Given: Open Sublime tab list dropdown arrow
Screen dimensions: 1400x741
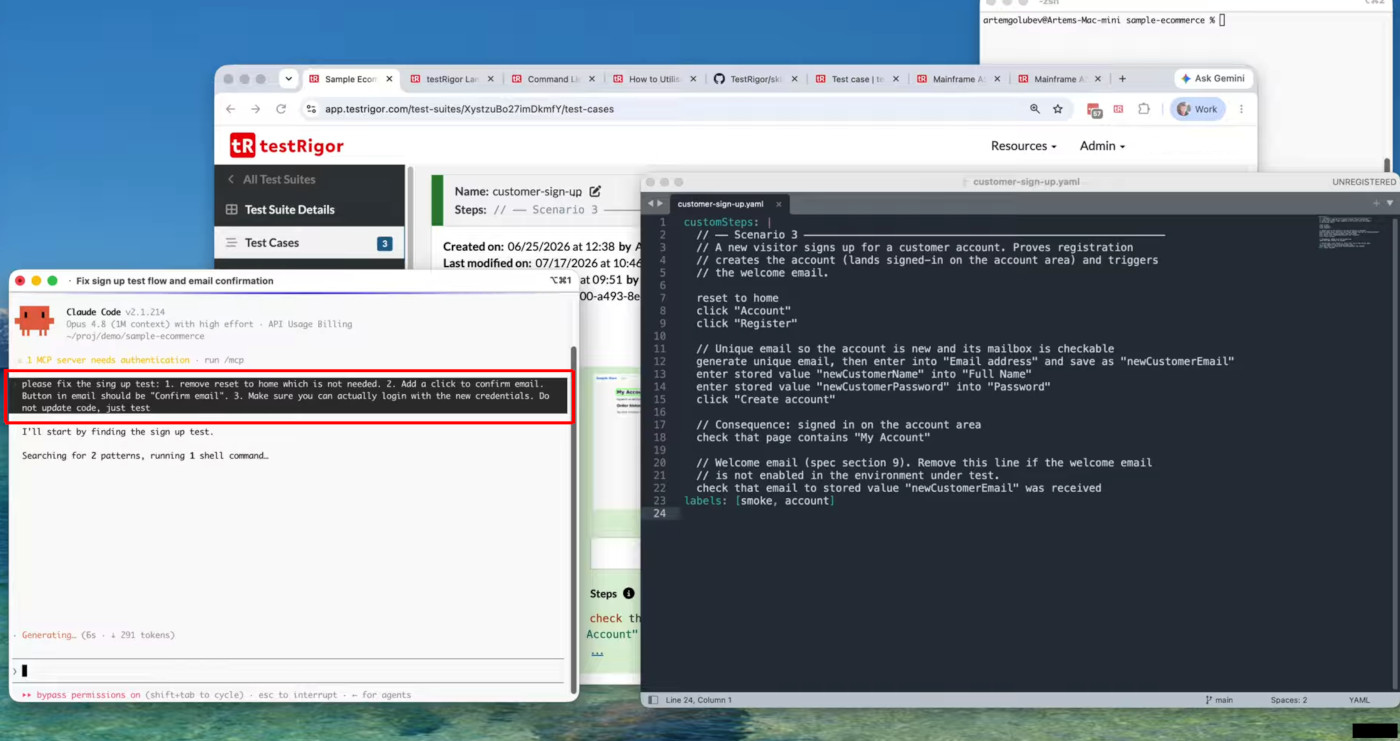Looking at the screenshot, I should click(1389, 203).
